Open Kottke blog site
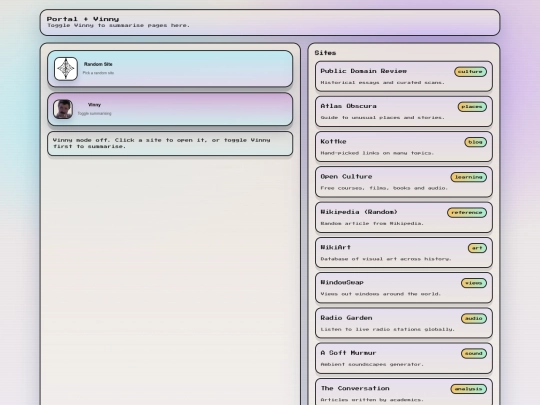 404,147
